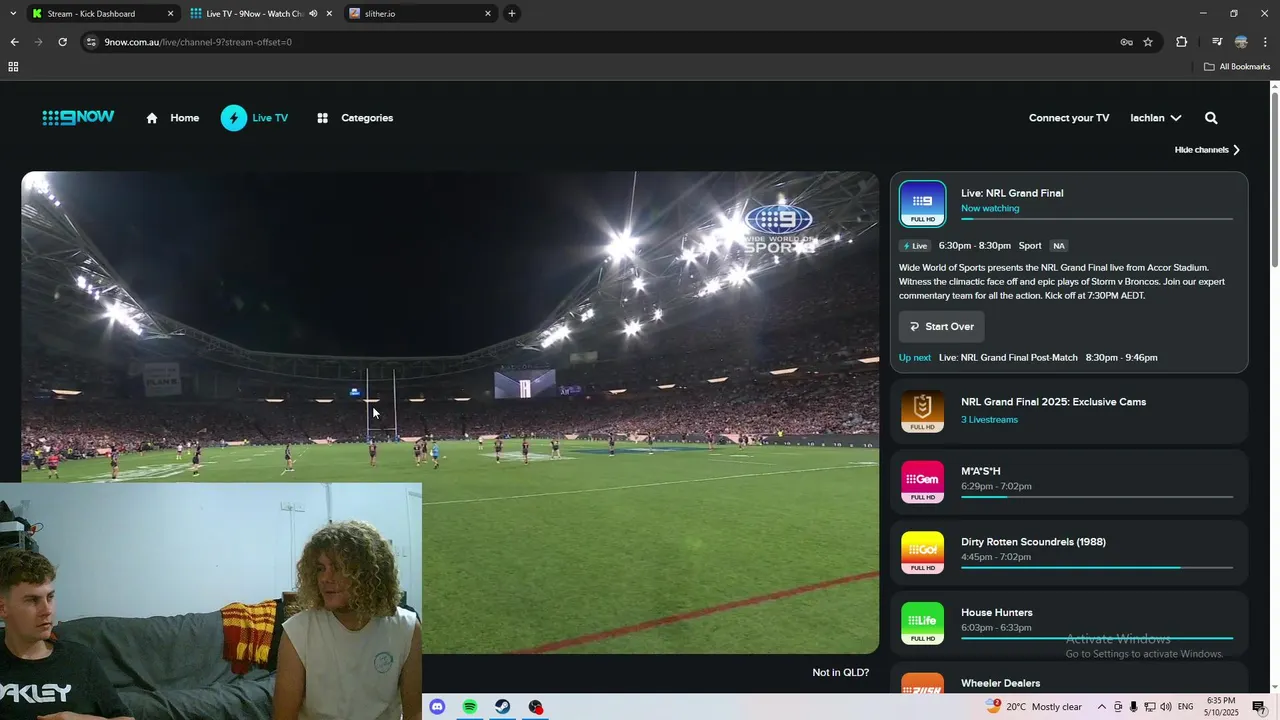Reload the current page

(x=62, y=42)
